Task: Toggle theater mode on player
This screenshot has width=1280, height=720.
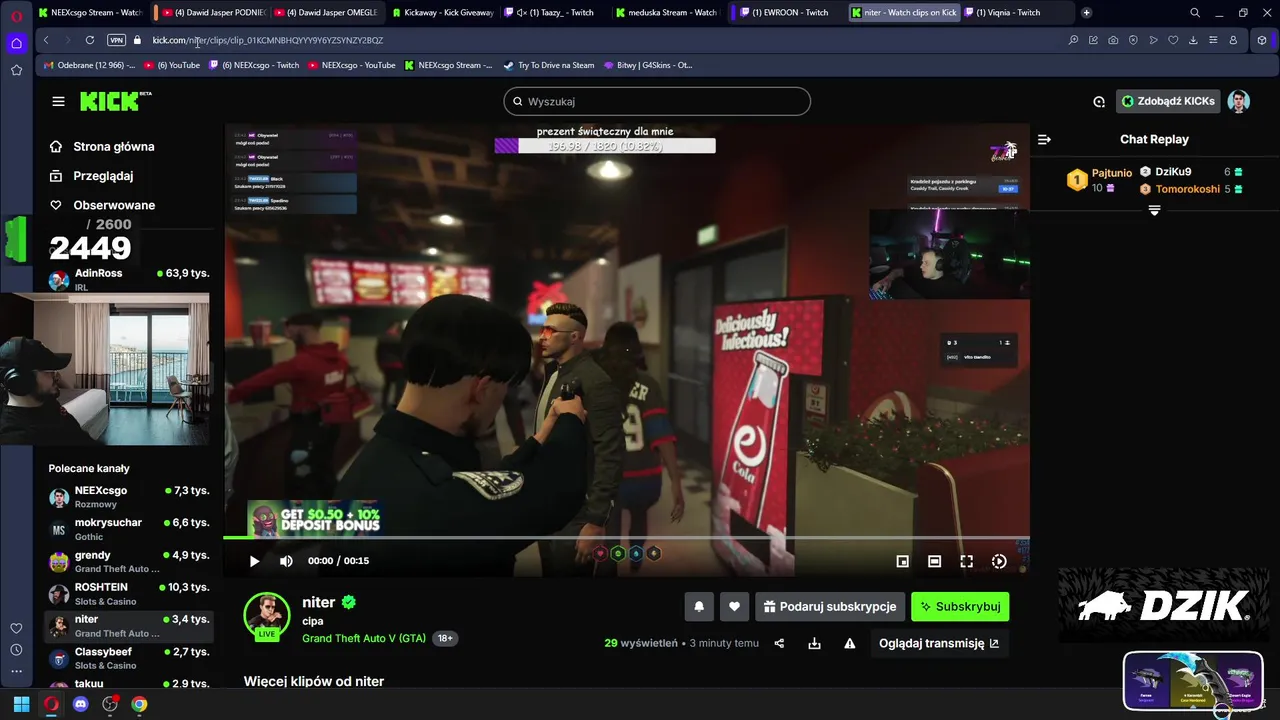Action: pyautogui.click(x=934, y=561)
